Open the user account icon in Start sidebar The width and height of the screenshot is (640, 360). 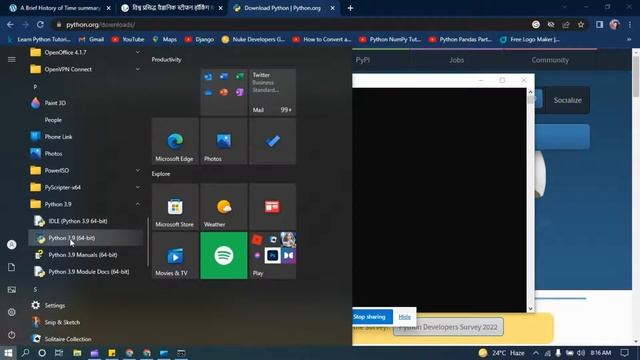click(x=12, y=244)
